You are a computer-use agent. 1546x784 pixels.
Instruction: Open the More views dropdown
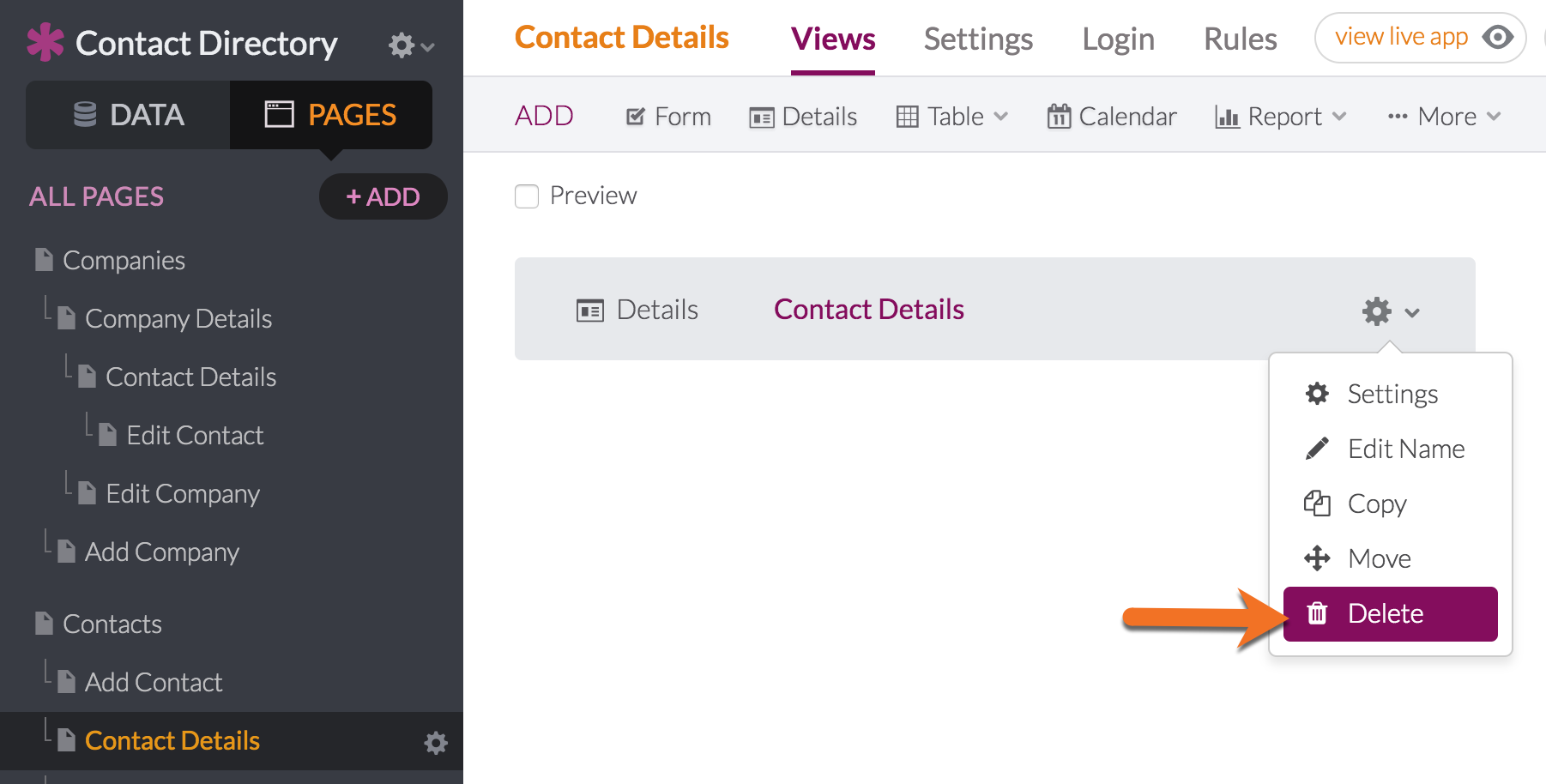pyautogui.click(x=1444, y=116)
